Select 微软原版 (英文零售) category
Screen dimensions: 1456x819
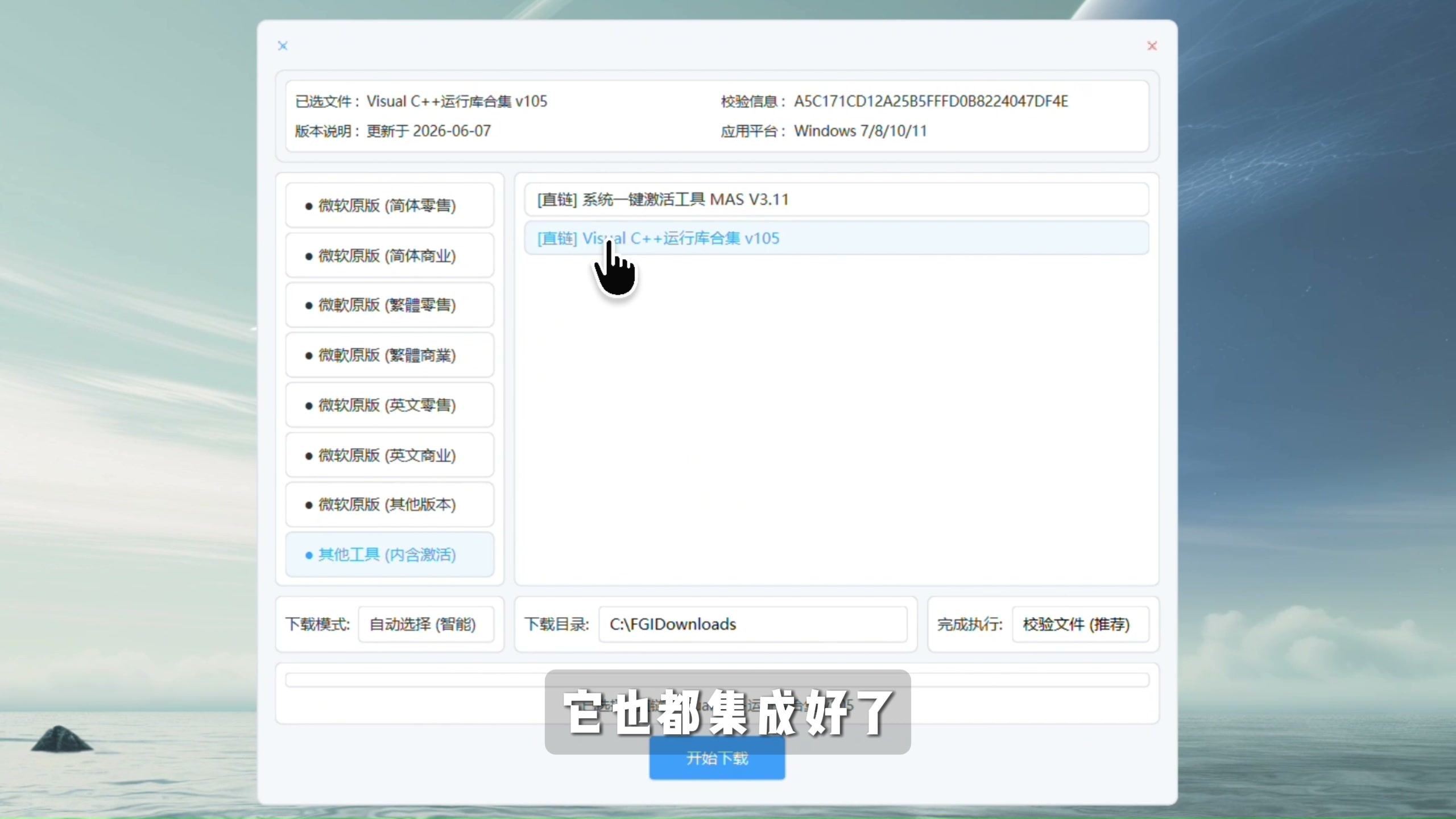[390, 405]
